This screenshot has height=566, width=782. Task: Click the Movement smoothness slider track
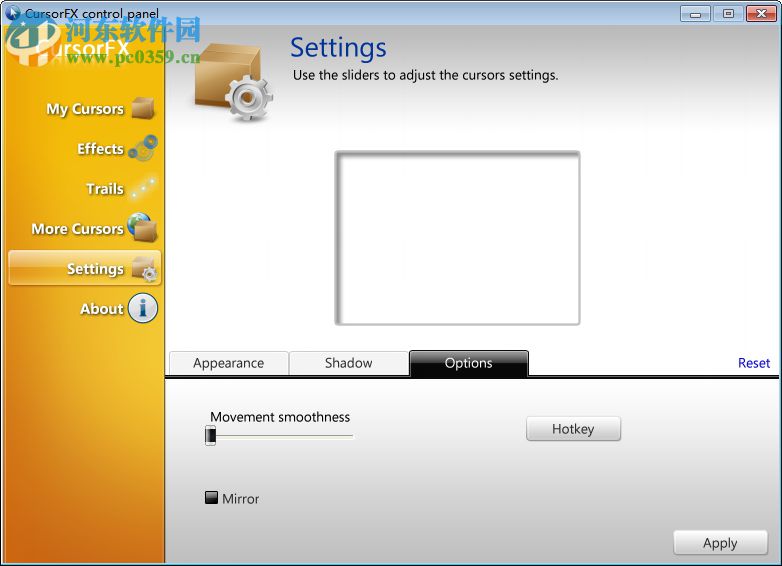279,436
